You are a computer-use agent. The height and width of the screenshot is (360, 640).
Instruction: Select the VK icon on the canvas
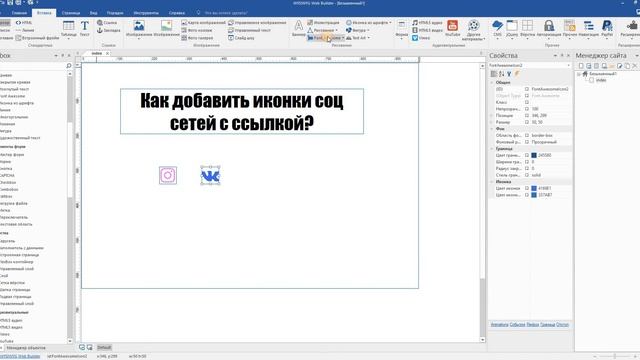point(210,176)
